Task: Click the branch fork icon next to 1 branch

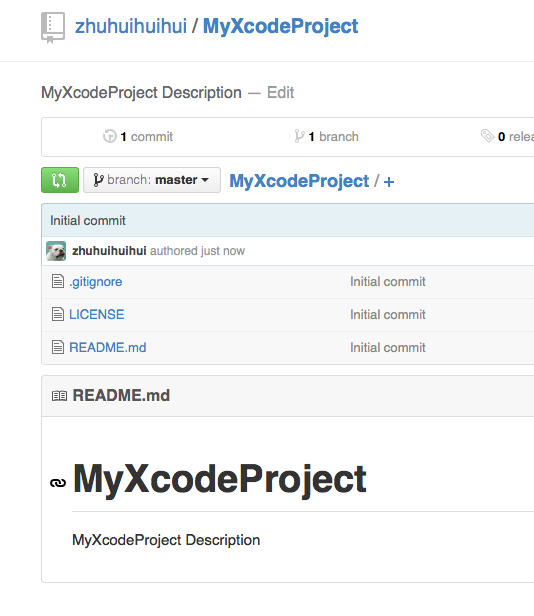Action: pyautogui.click(x=299, y=136)
